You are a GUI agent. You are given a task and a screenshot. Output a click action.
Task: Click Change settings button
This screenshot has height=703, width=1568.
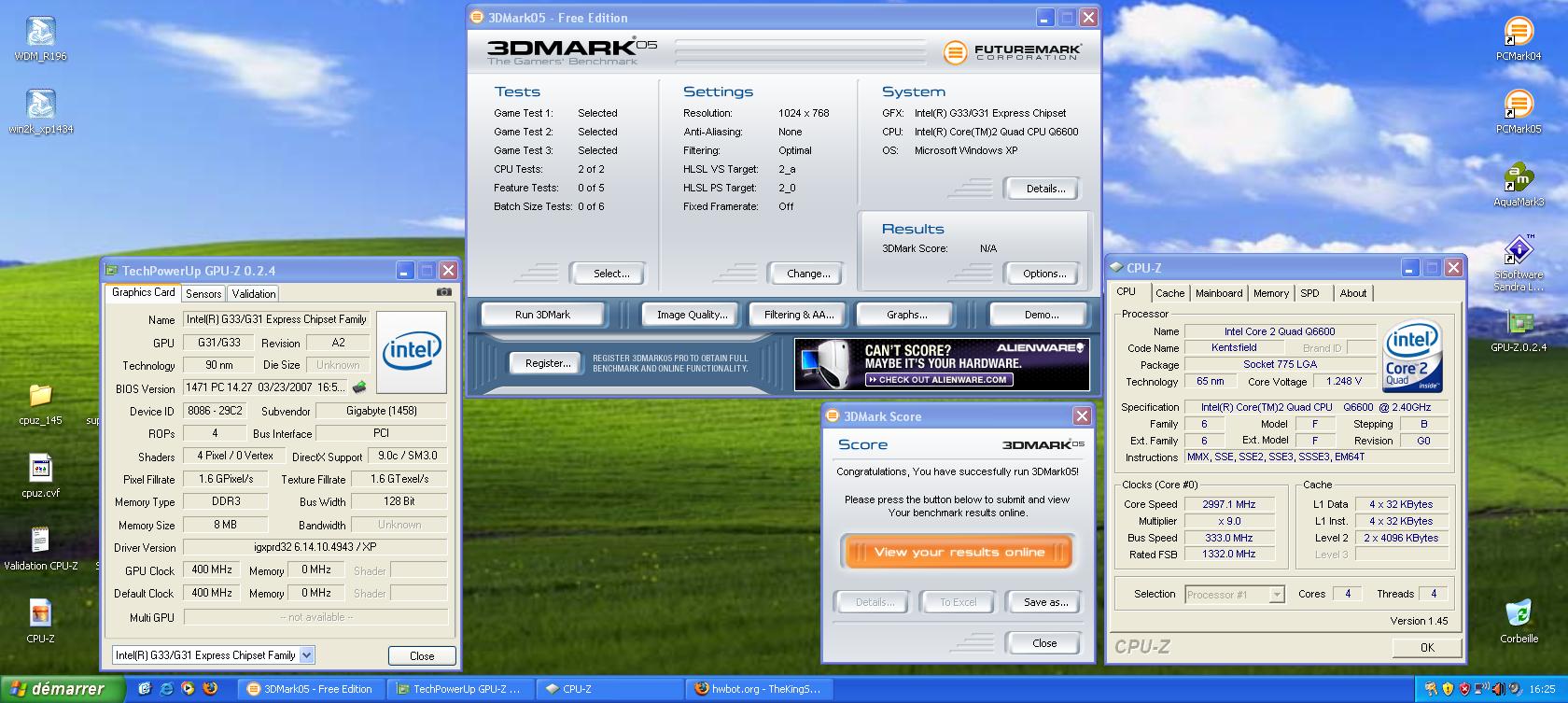[808, 274]
